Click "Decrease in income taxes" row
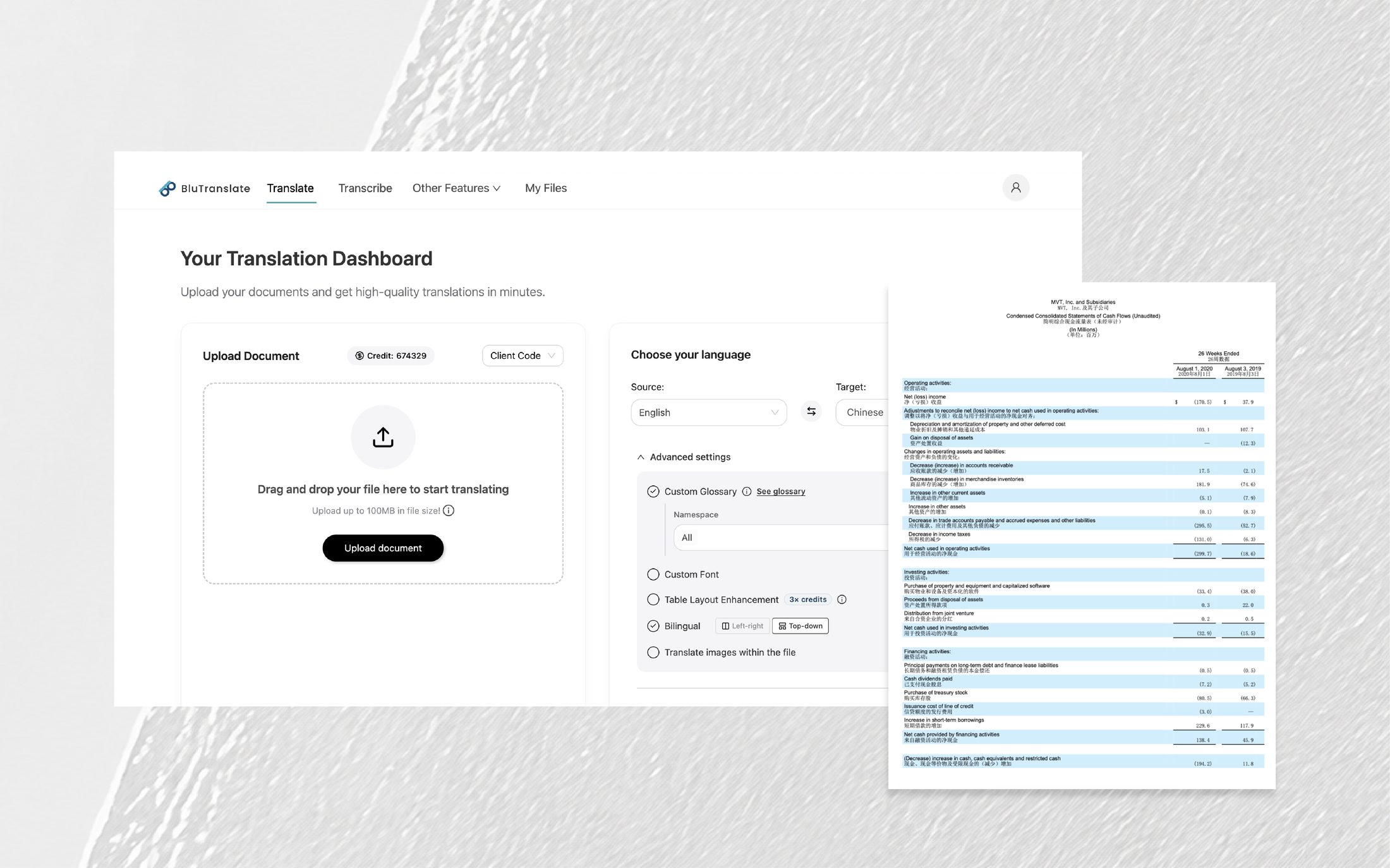 pyautogui.click(x=1083, y=537)
